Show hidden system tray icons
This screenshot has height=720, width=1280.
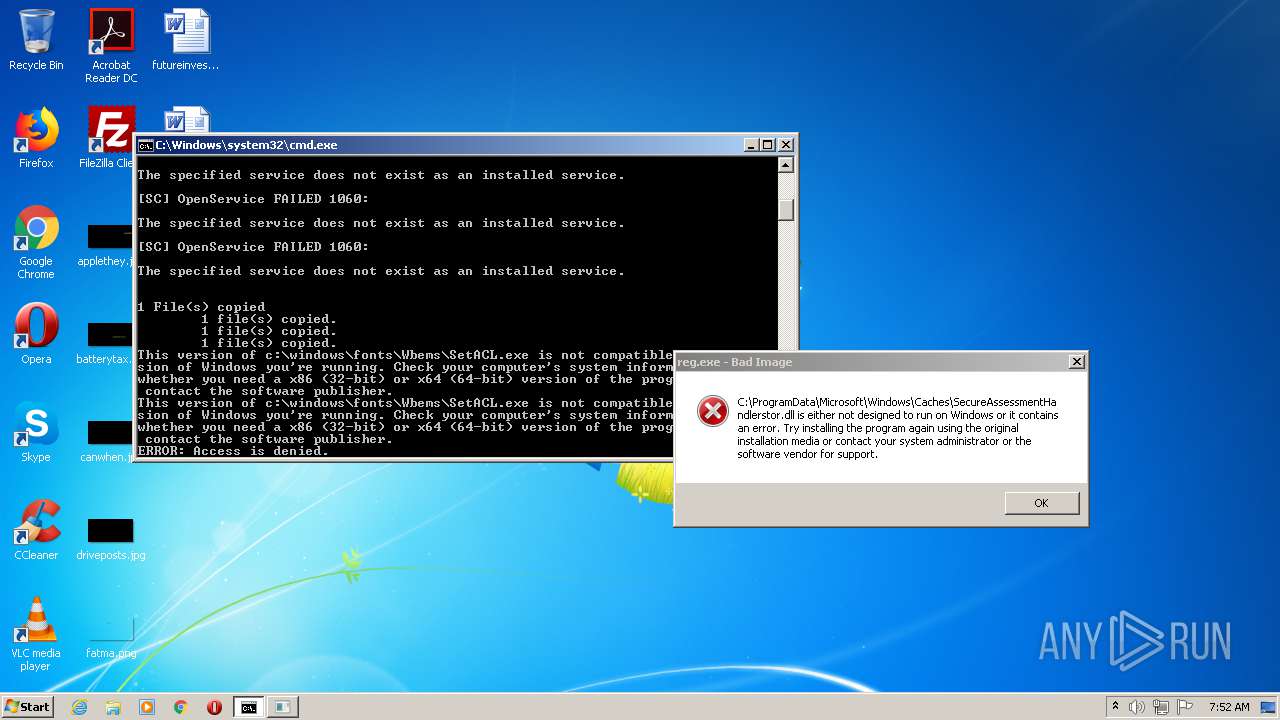tap(1115, 707)
